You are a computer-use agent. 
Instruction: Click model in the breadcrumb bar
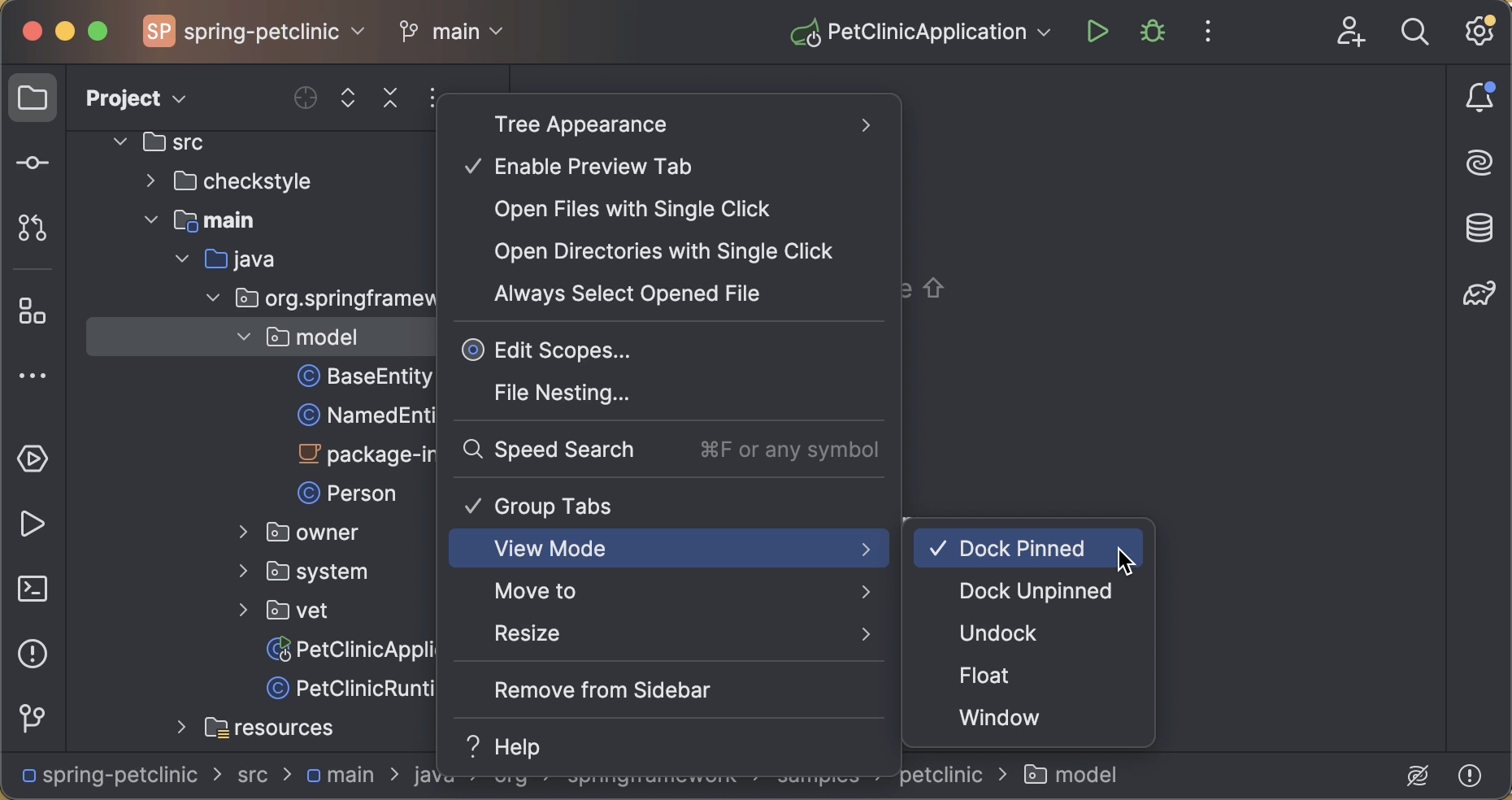(1086, 775)
